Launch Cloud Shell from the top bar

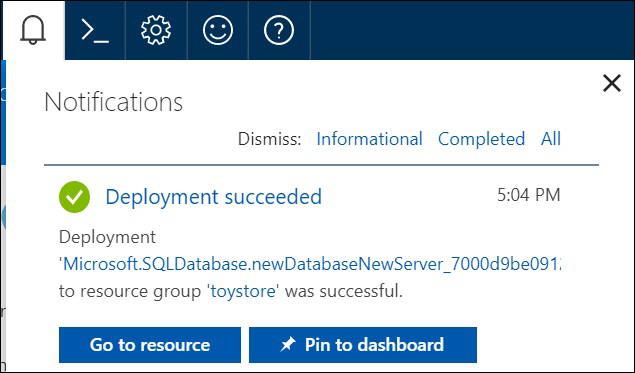(95, 30)
